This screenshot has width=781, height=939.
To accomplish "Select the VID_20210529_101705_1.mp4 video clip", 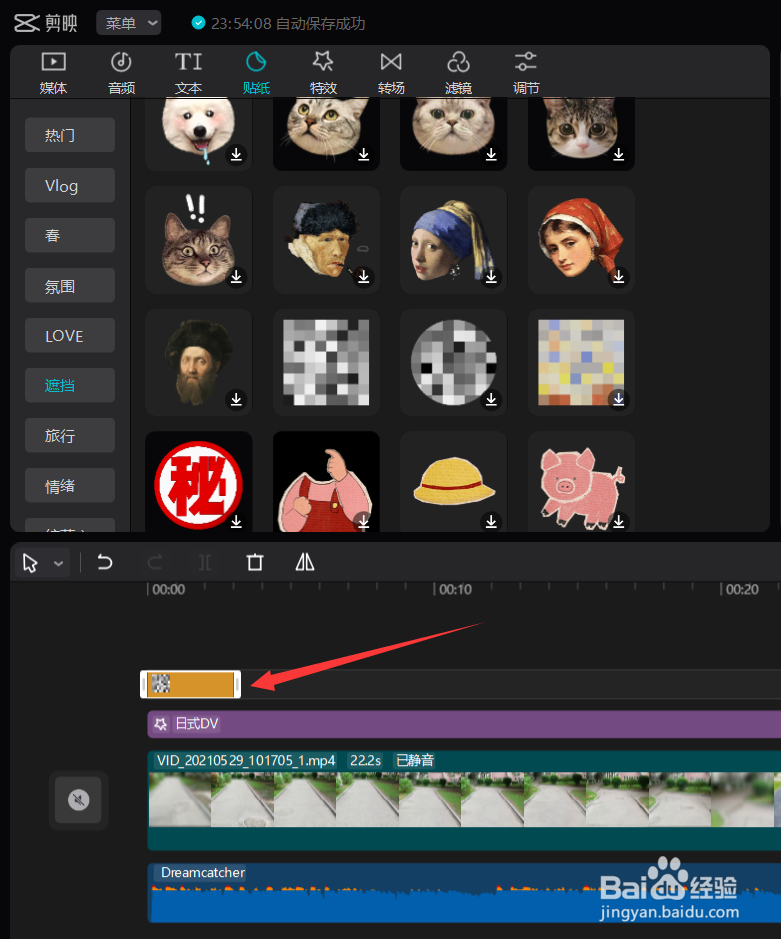I will click(x=464, y=799).
